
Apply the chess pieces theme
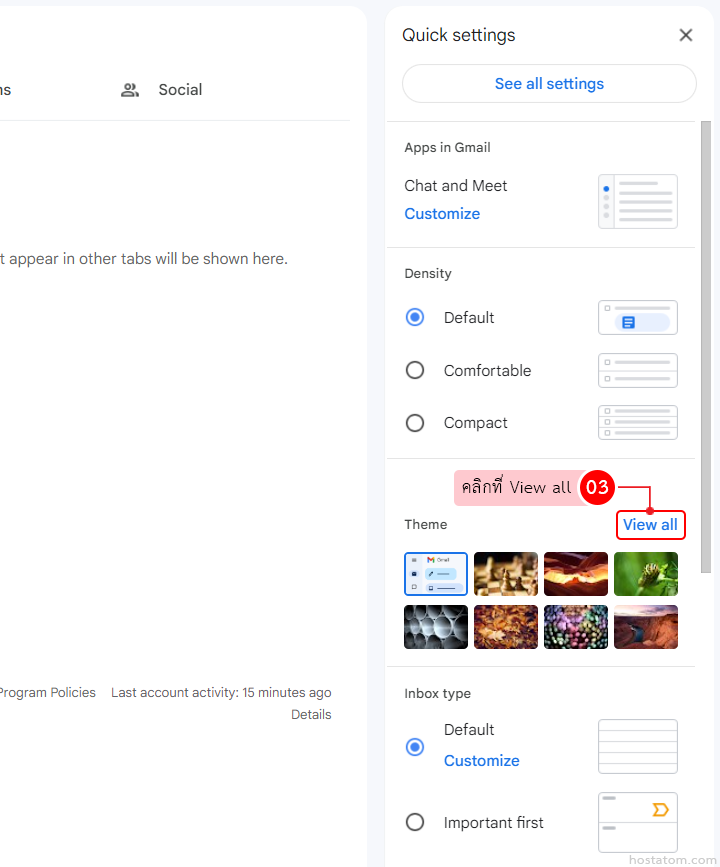tap(506, 574)
